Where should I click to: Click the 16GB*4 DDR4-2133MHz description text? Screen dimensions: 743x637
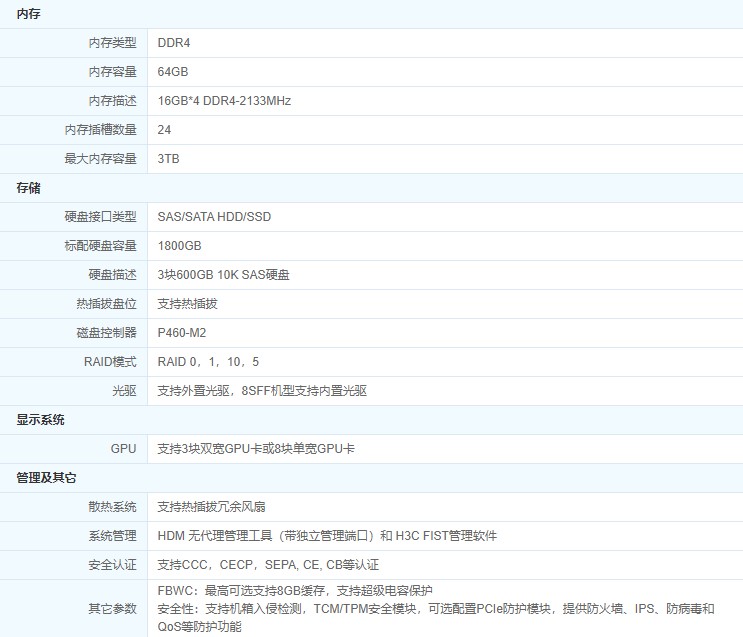click(x=224, y=101)
